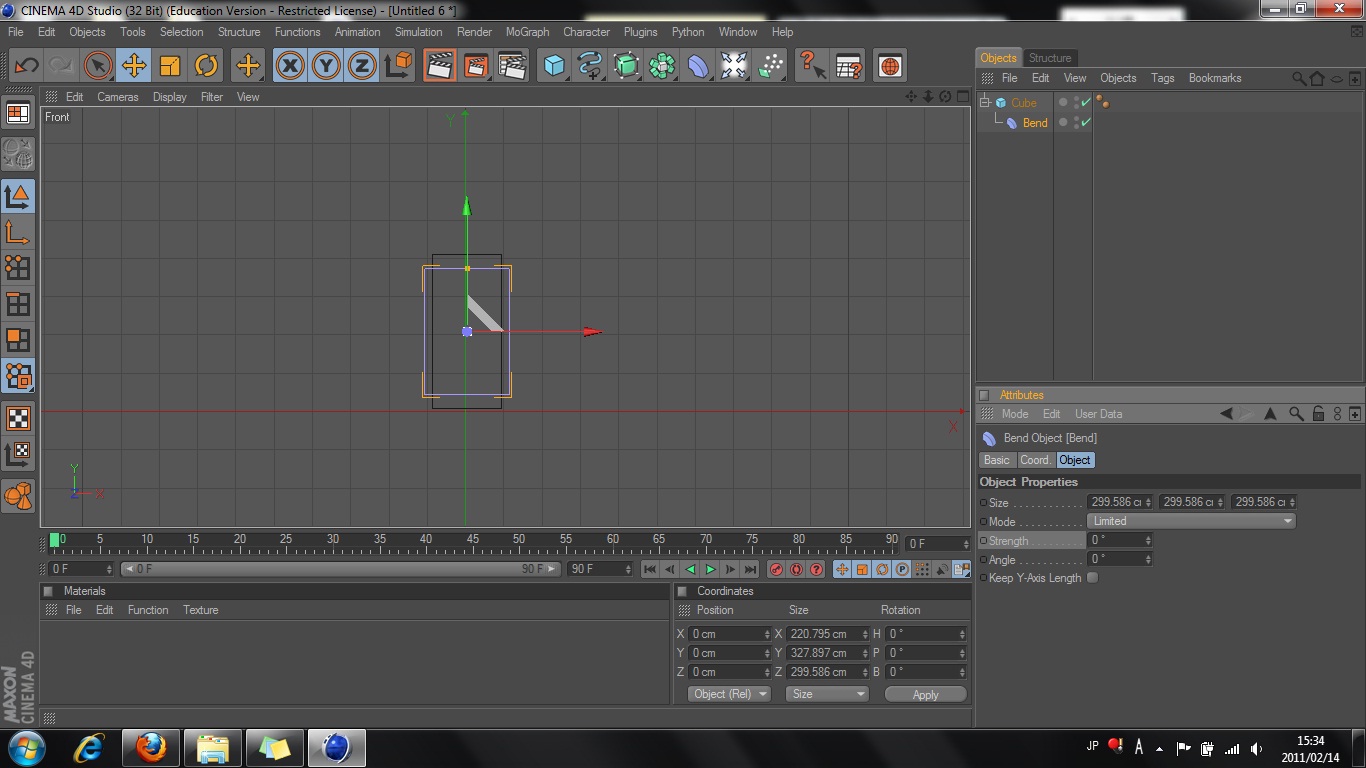Screen dimensions: 1366x768
Task: Open the viewport Cameras menu
Action: [118, 97]
